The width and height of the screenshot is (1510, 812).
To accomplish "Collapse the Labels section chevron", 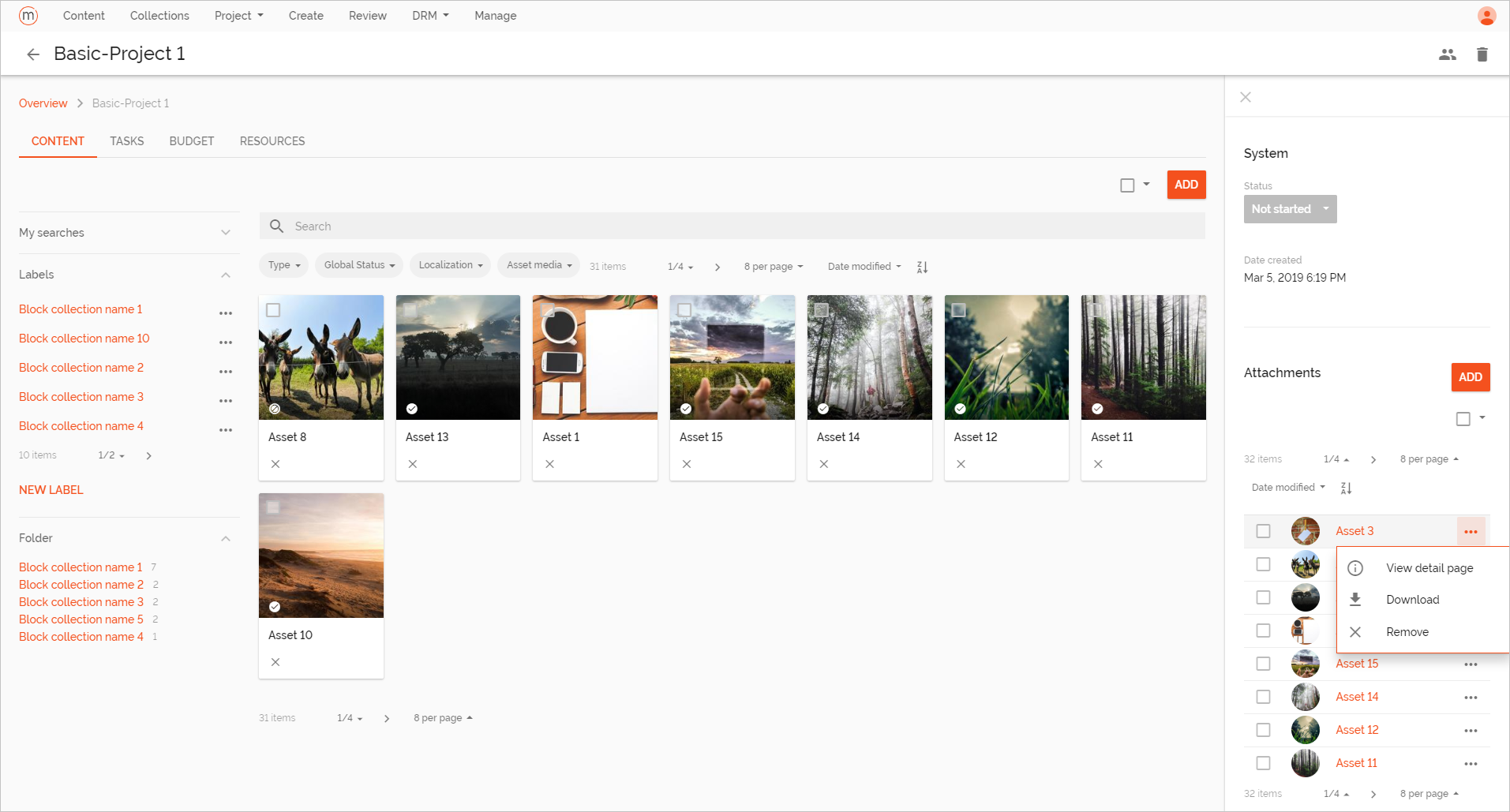I will (226, 274).
